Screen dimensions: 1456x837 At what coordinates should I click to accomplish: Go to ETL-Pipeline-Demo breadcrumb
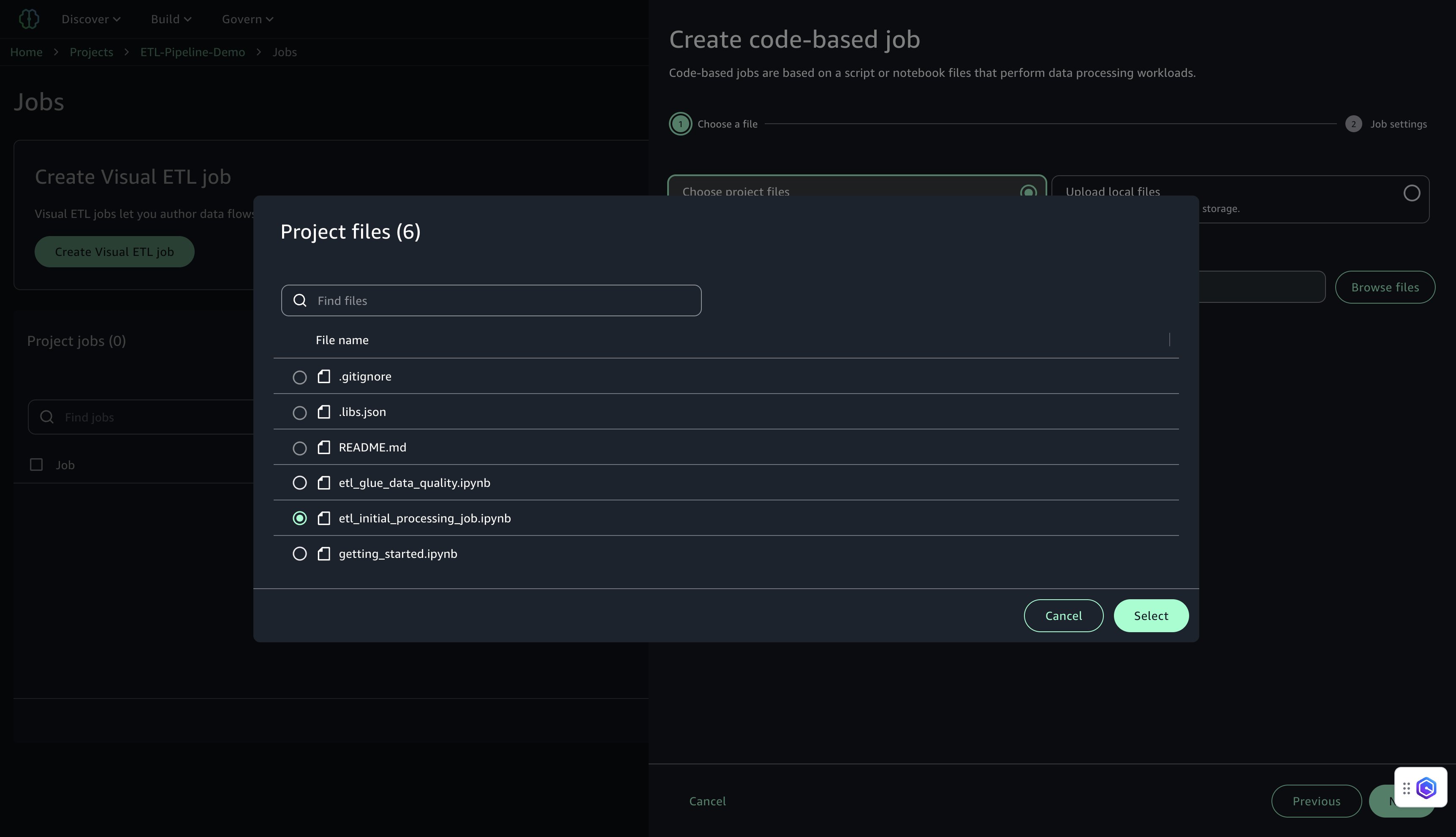[193, 52]
